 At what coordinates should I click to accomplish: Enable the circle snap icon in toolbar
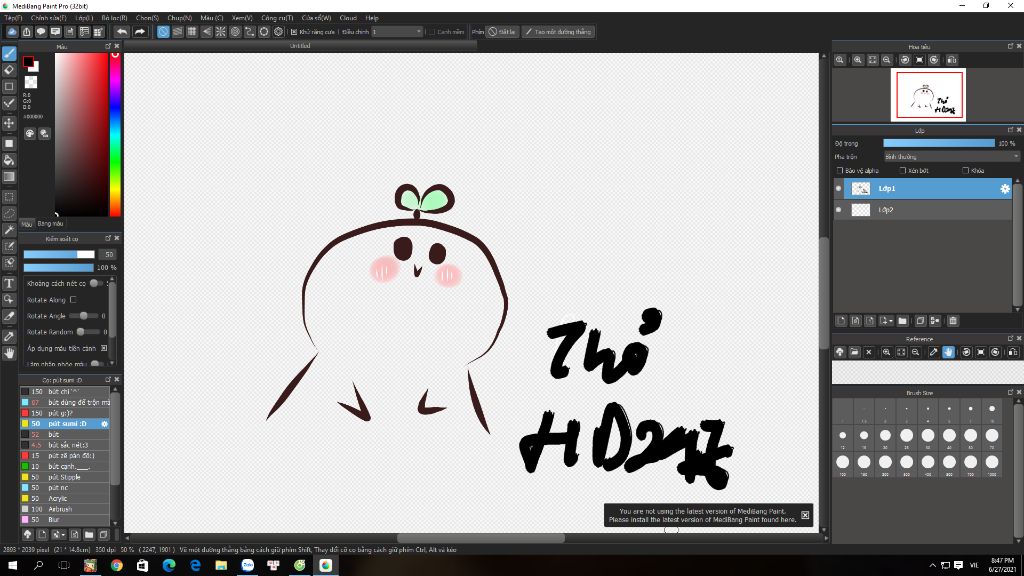tap(235, 31)
